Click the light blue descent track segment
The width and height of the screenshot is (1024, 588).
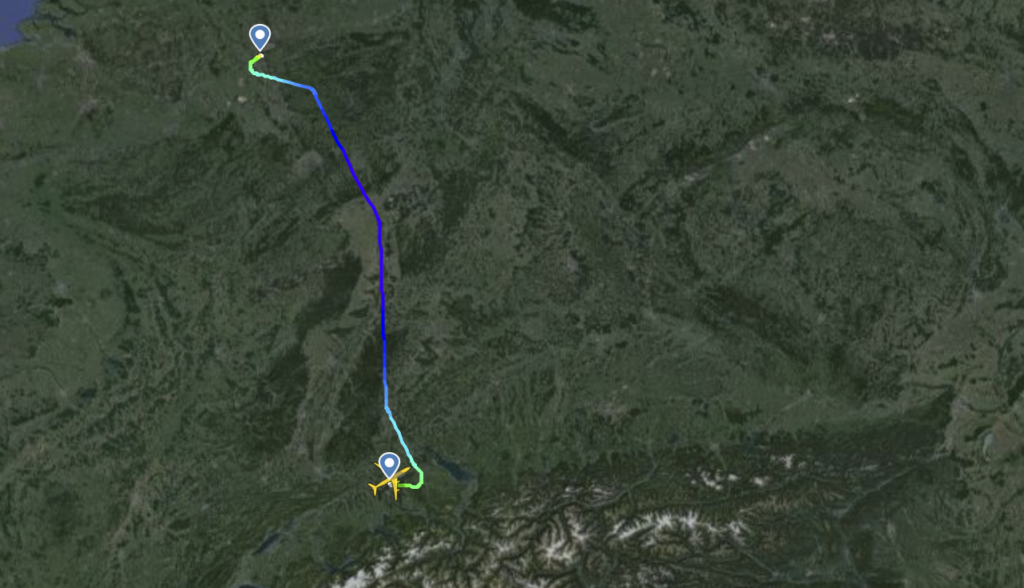[x=400, y=431]
